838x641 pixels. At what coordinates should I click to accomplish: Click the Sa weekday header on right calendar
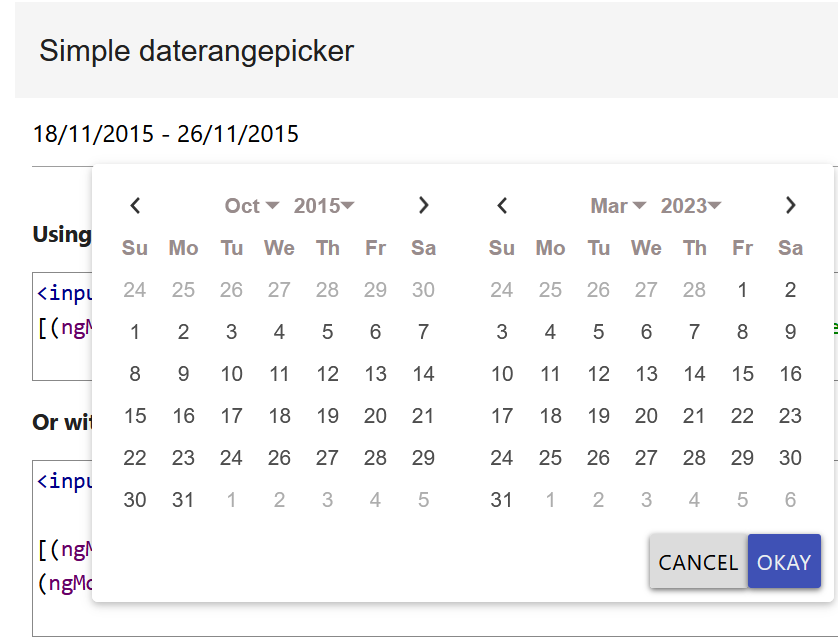point(790,247)
